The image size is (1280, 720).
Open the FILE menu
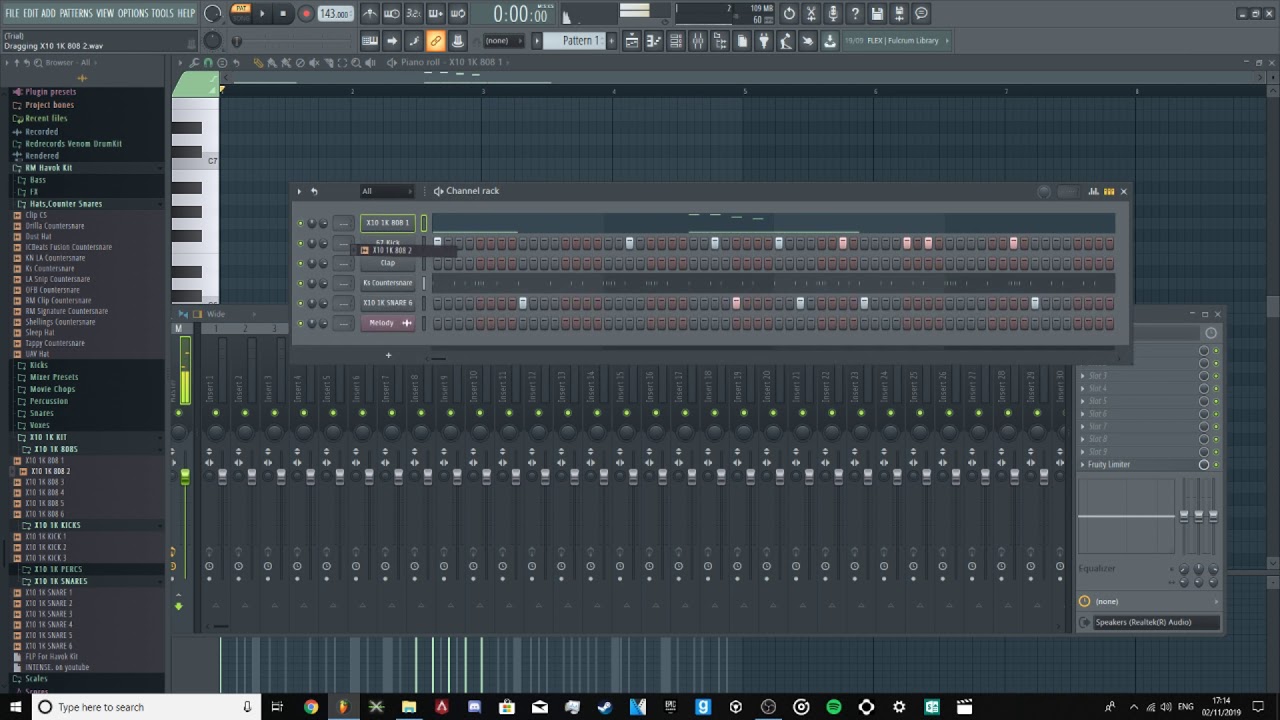coord(12,13)
